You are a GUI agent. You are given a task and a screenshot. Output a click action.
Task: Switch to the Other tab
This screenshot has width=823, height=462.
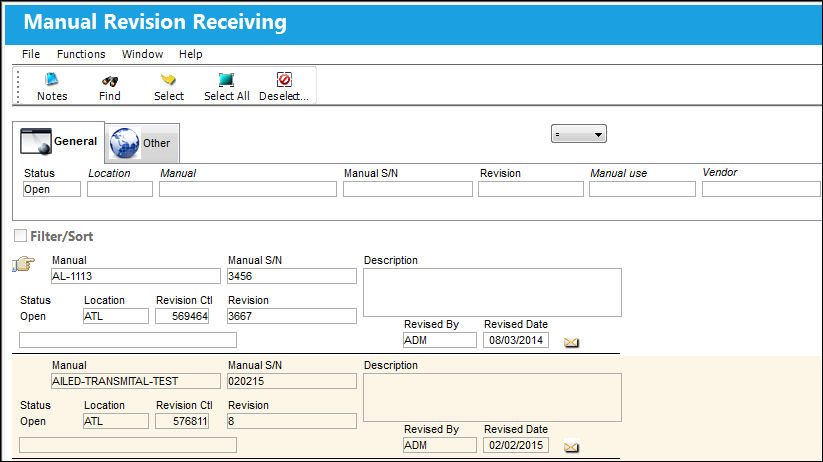tap(142, 143)
